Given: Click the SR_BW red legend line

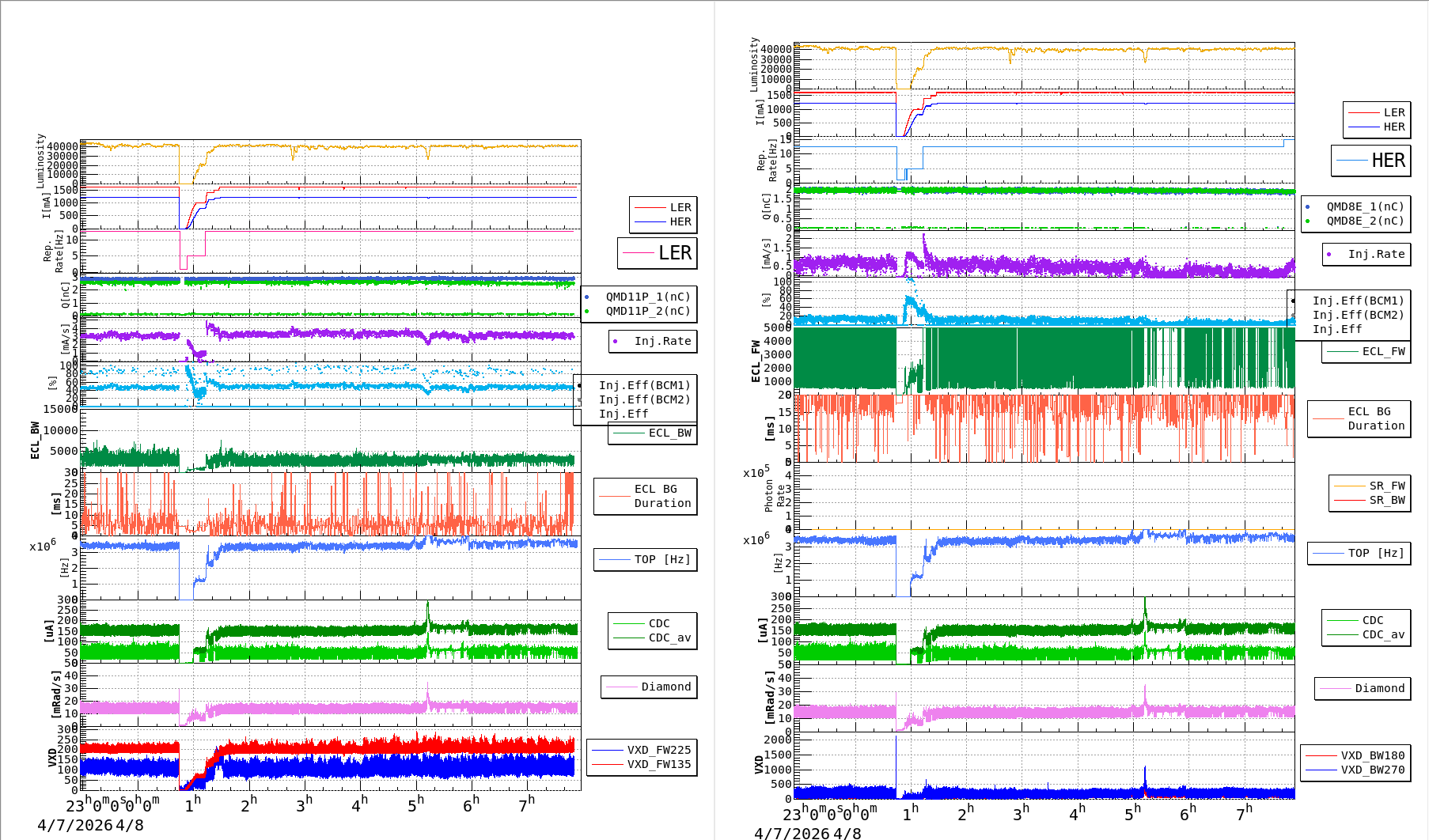Looking at the screenshot, I should pos(1349,500).
